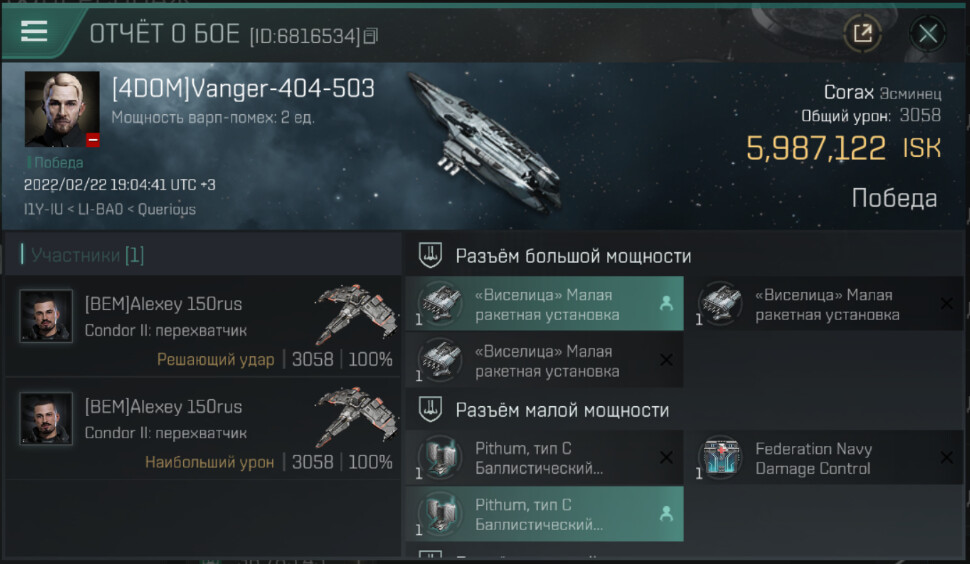The height and width of the screenshot is (564, 970).
Task: Click the share report icon
Action: click(x=862, y=33)
